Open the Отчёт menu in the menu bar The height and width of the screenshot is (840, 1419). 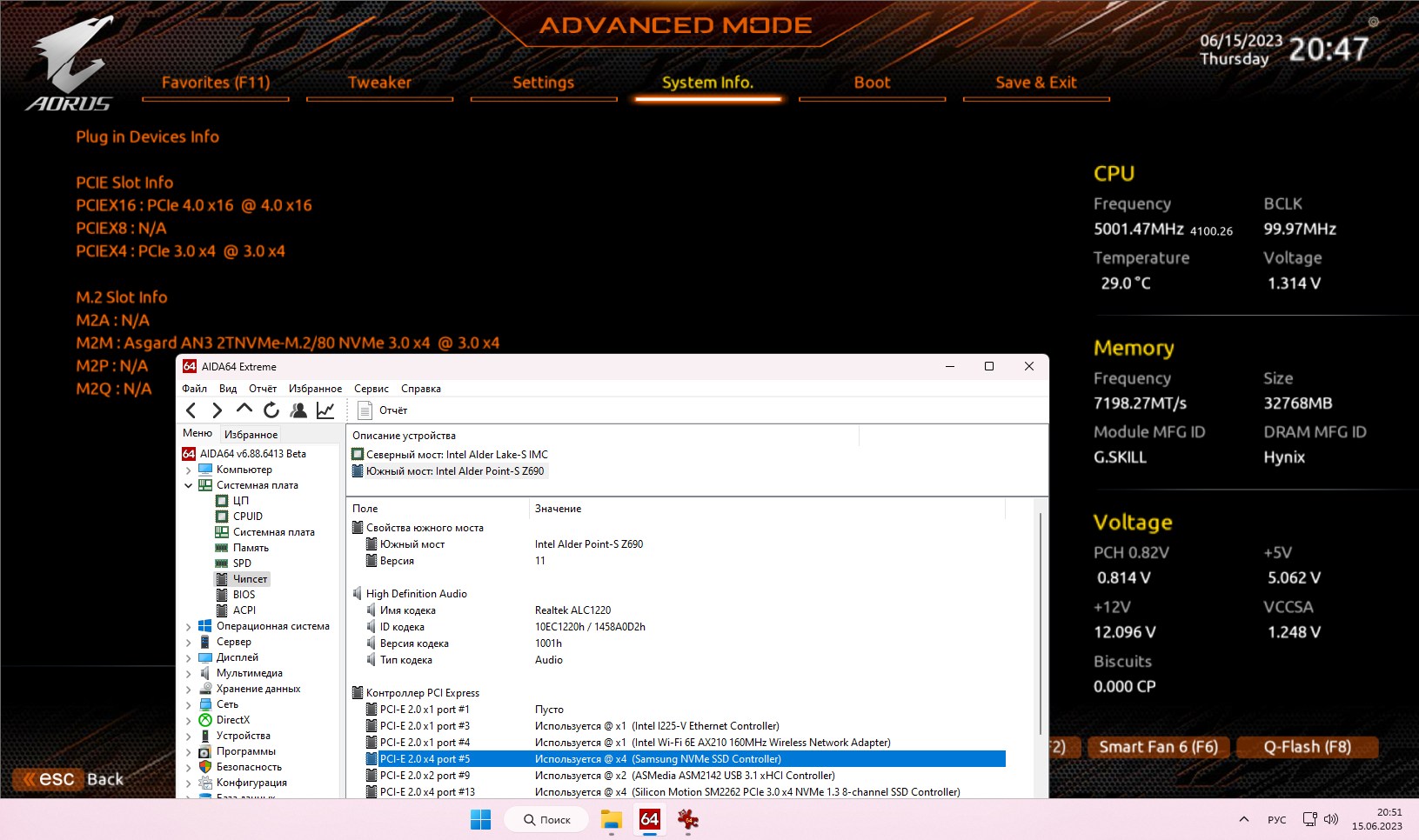tap(263, 389)
